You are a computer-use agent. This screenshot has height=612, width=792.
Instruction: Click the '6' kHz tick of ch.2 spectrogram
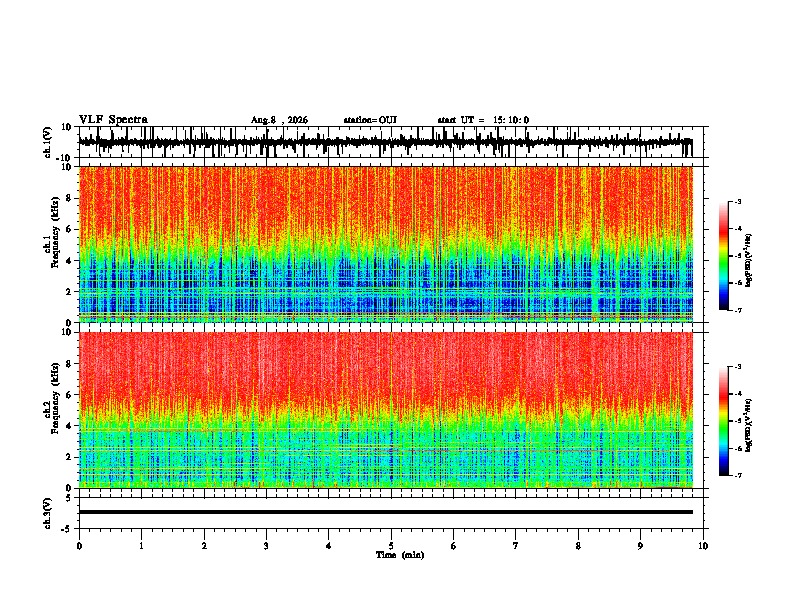[70, 395]
